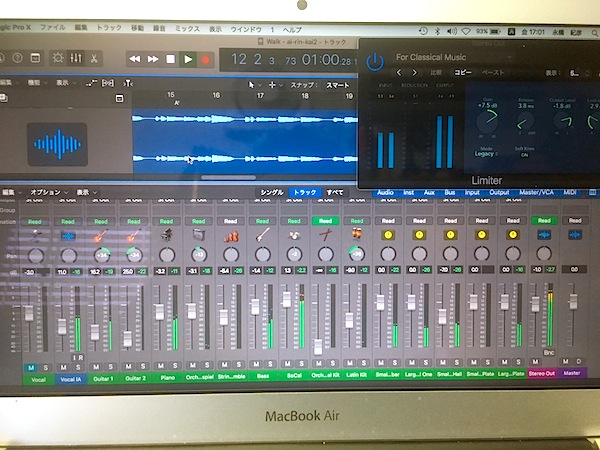The width and height of the screenshot is (600, 450).
Task: Click the Piano channel grand piano icon
Action: 166,235
